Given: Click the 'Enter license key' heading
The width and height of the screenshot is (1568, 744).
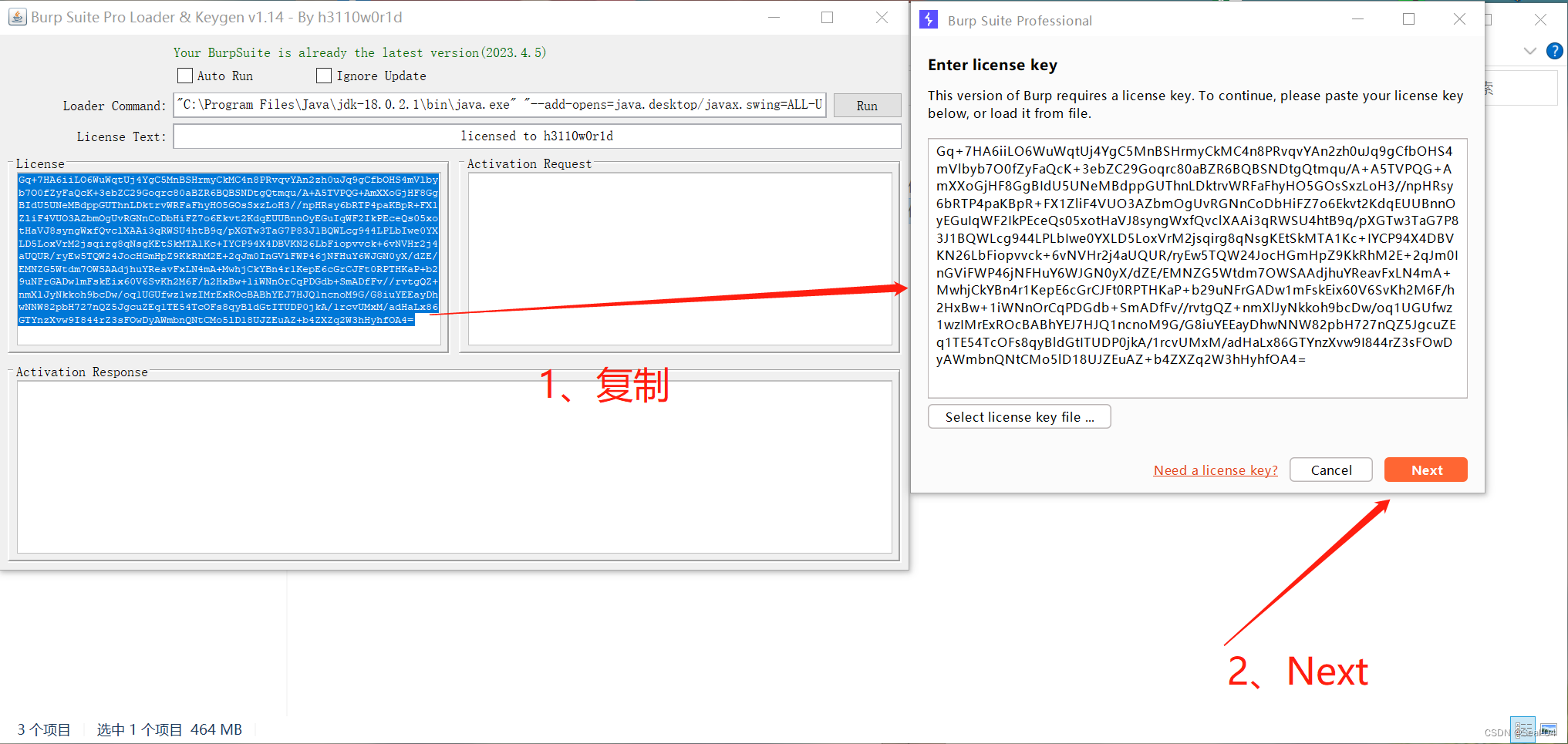Looking at the screenshot, I should pos(992,65).
